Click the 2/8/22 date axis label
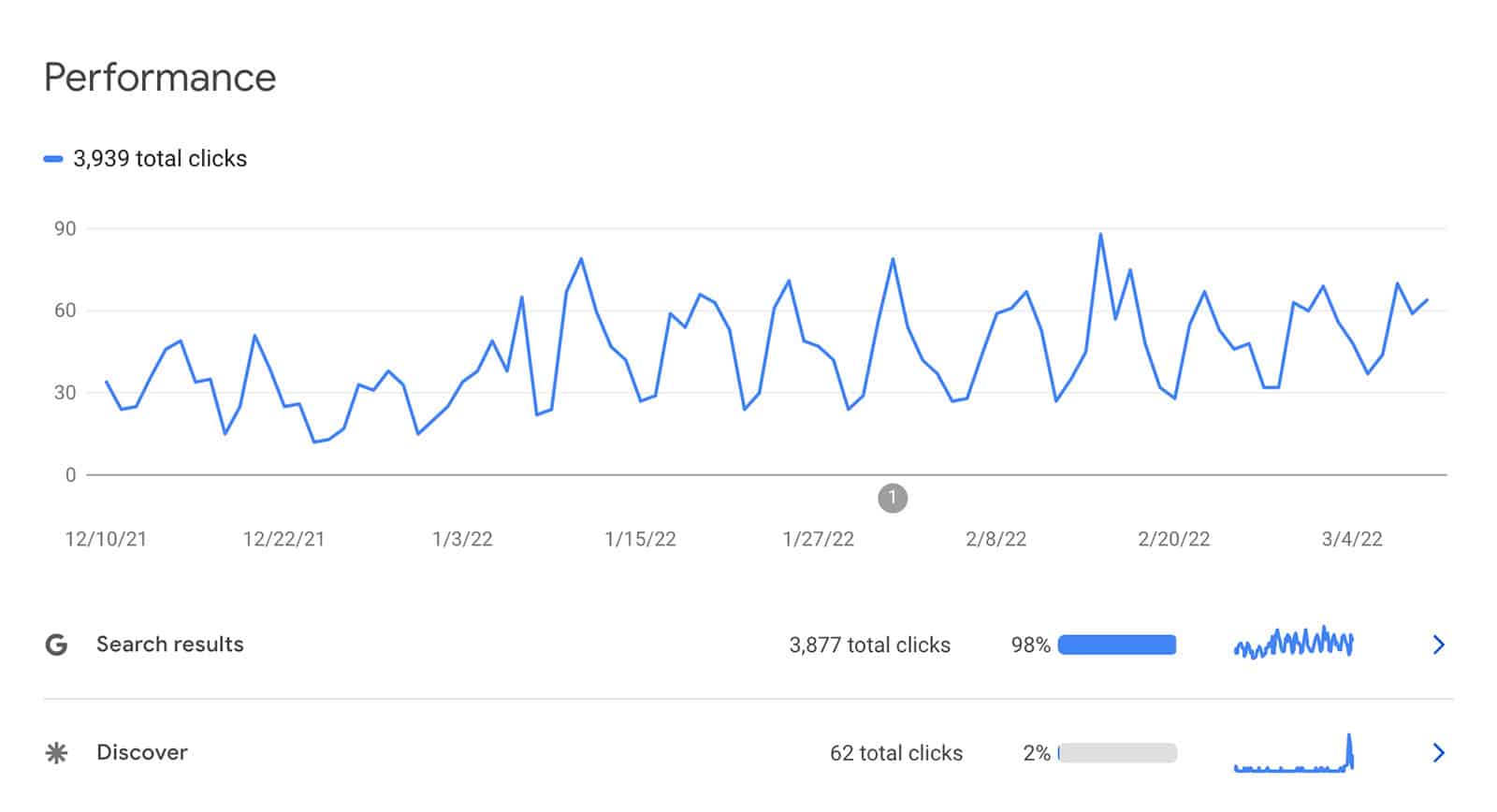The width and height of the screenshot is (1497, 812). [x=996, y=539]
